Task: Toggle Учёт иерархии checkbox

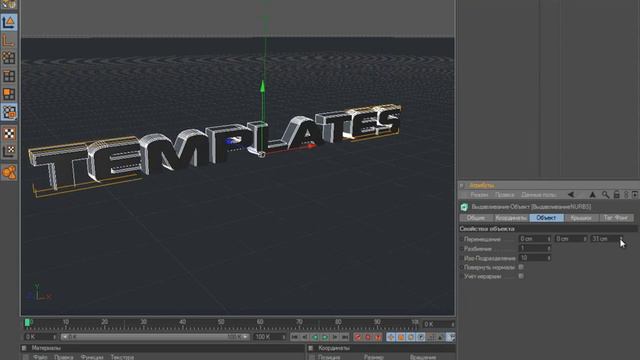Action: pyautogui.click(x=521, y=276)
